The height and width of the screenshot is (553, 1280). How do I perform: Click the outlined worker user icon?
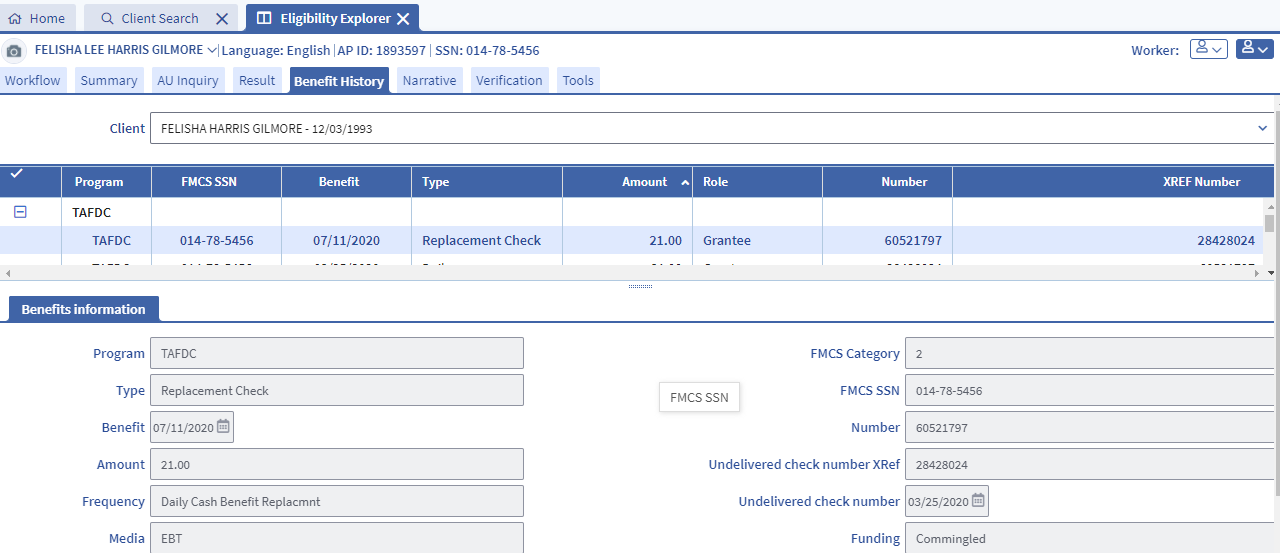(x=1208, y=49)
